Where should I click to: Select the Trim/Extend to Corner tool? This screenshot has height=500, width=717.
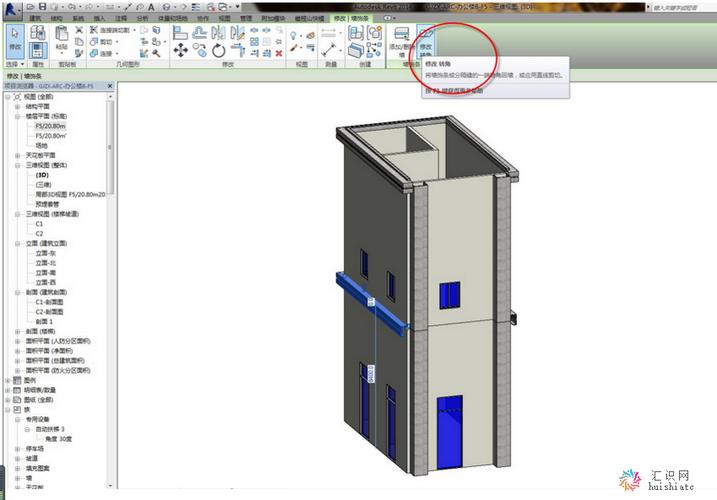237,50
